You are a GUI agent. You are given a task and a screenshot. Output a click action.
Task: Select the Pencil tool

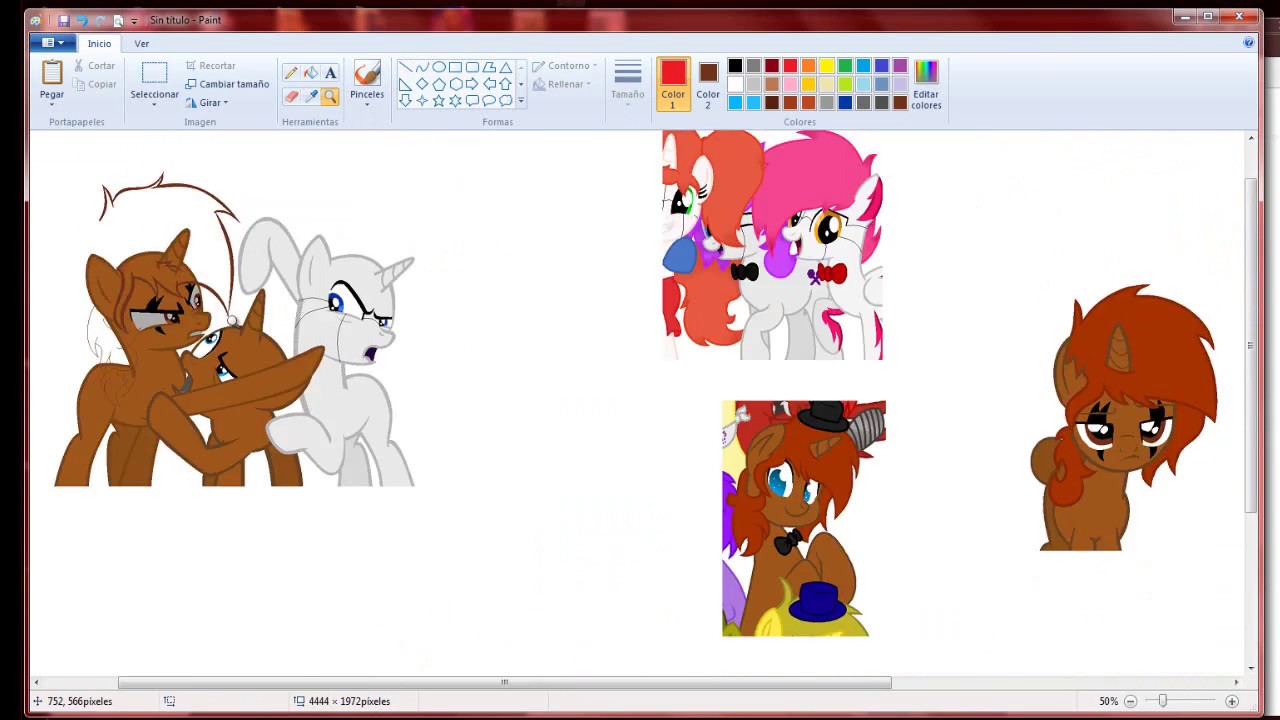pyautogui.click(x=291, y=73)
